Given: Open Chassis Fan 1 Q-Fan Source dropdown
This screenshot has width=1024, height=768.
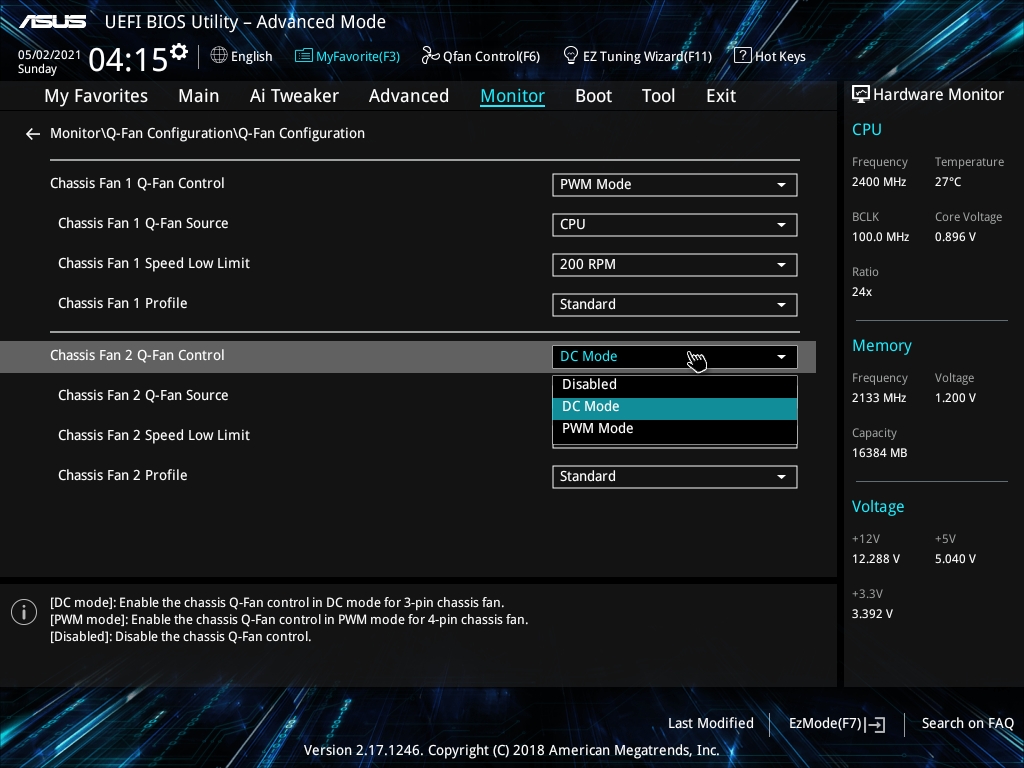Looking at the screenshot, I should [x=675, y=225].
